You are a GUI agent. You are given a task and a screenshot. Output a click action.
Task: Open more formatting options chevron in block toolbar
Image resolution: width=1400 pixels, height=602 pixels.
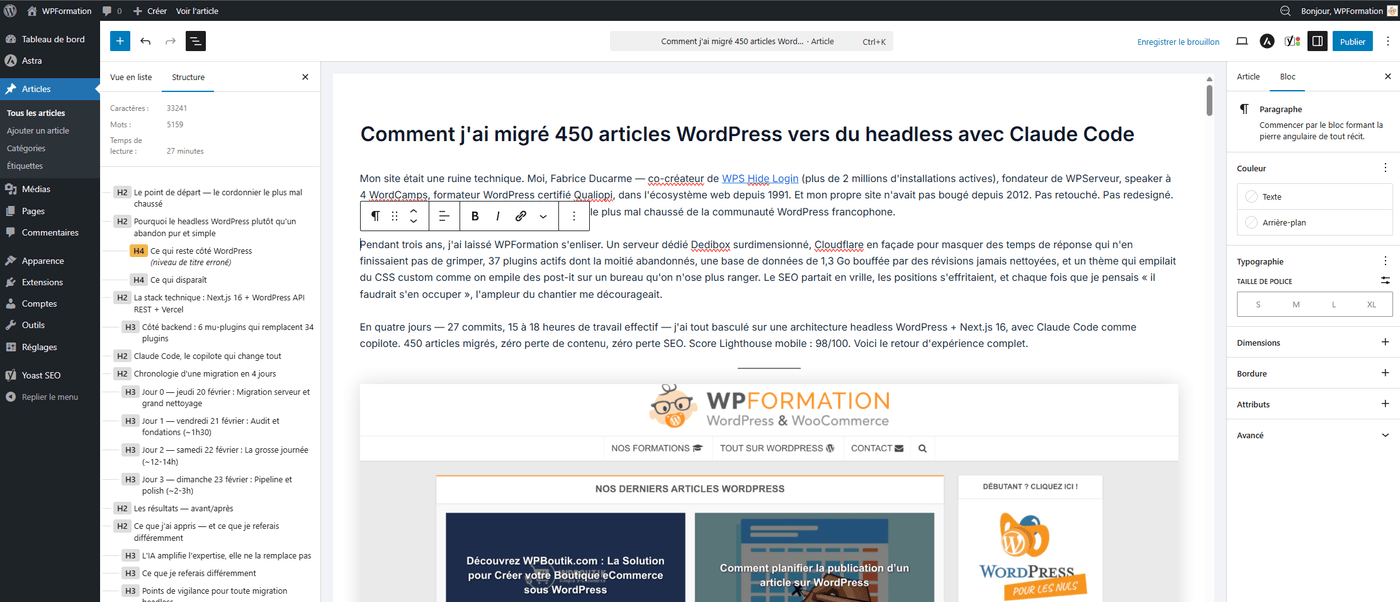click(x=543, y=215)
